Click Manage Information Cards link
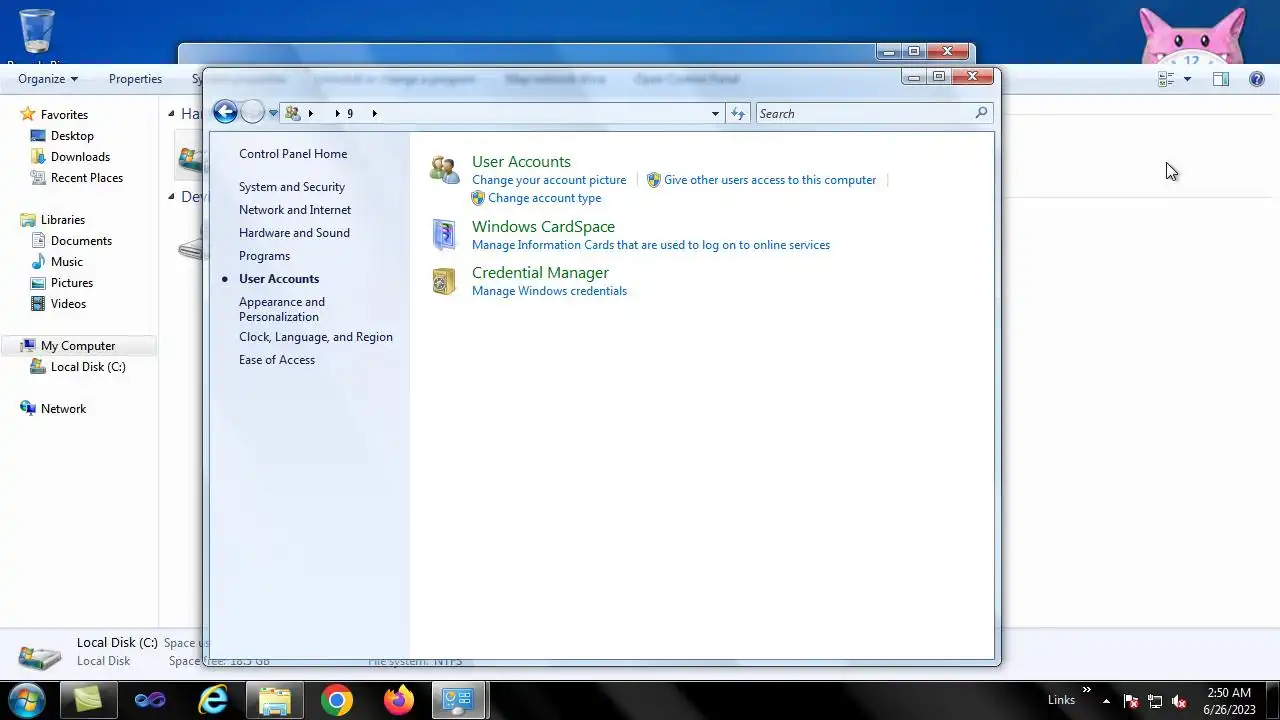Screen dimensions: 1280x720 coord(651,245)
